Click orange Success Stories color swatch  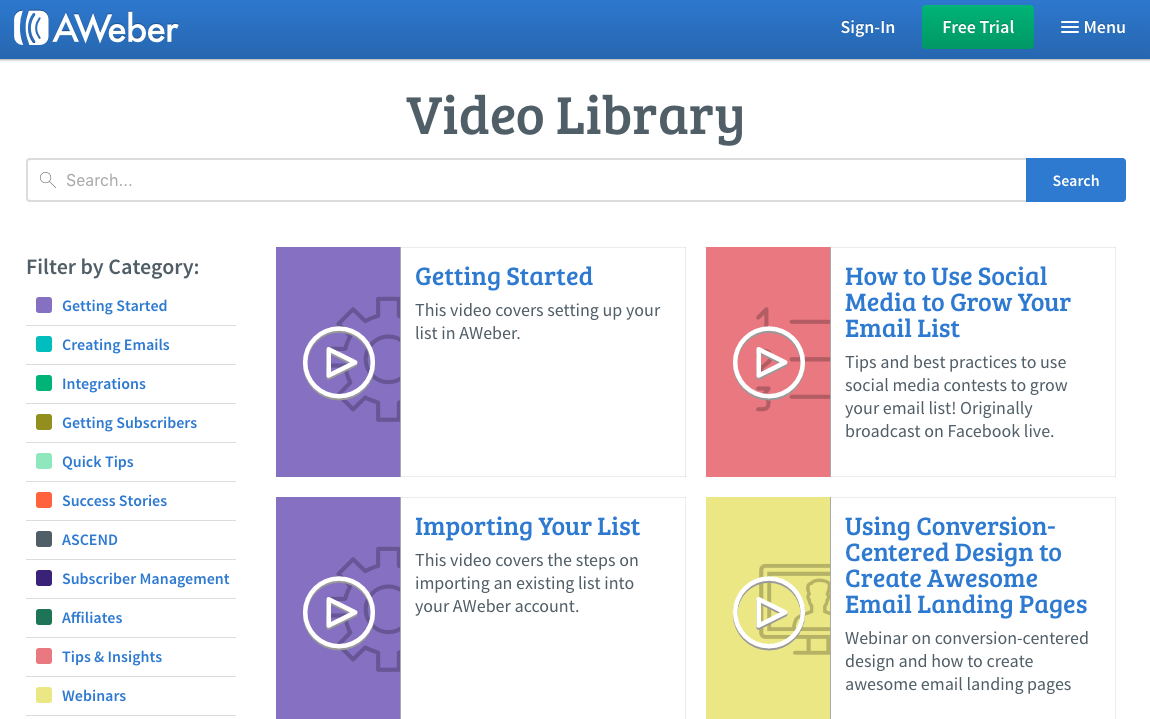pyautogui.click(x=44, y=500)
